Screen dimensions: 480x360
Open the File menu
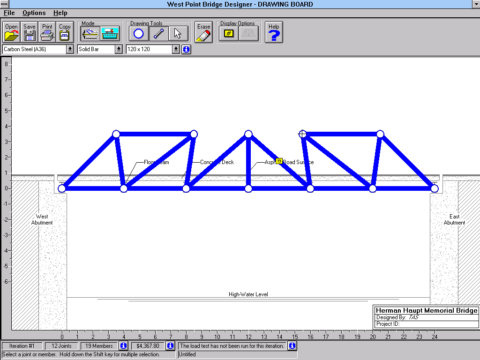[9, 13]
